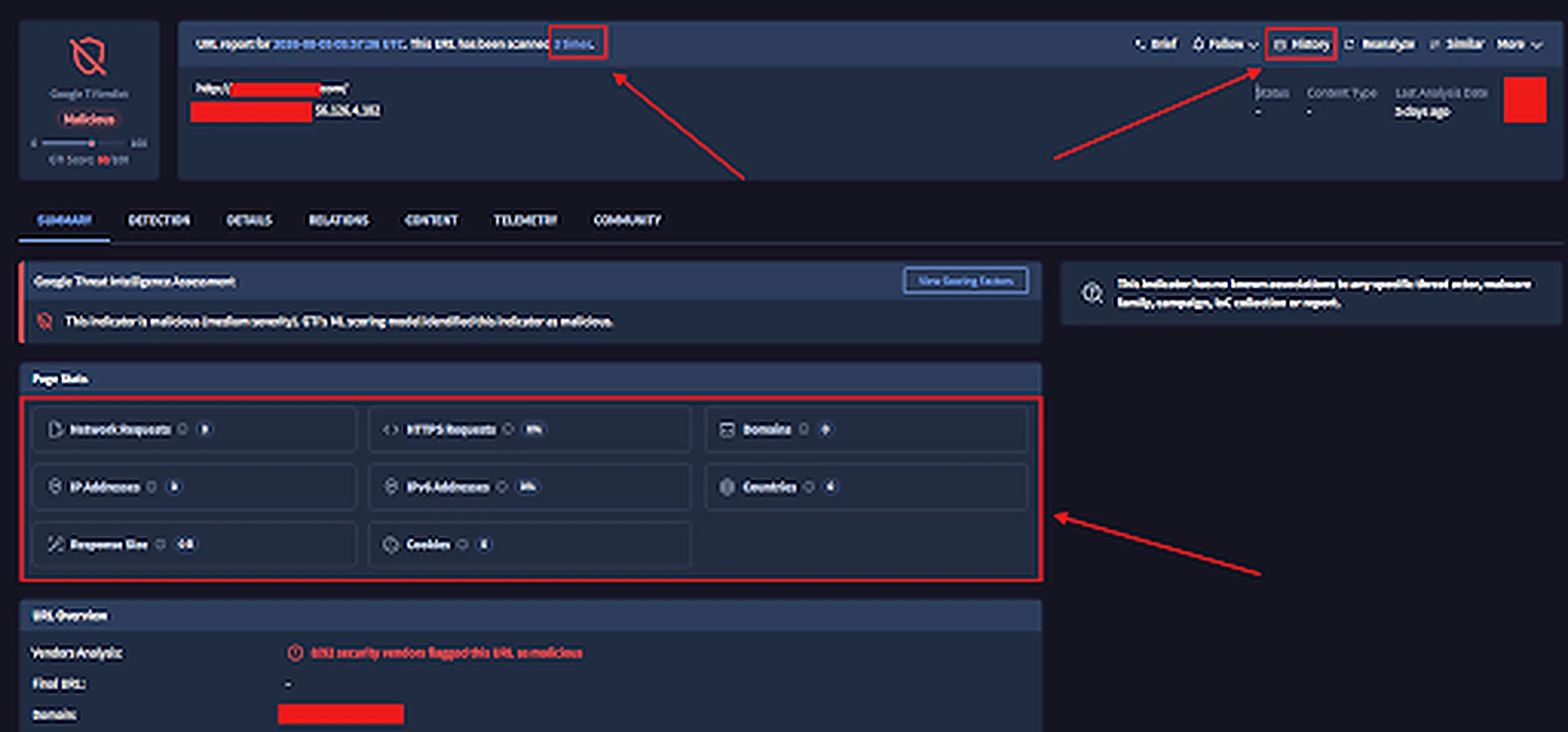The width and height of the screenshot is (1568, 732).
Task: Click the Reanalyze refresh icon
Action: (1349, 44)
